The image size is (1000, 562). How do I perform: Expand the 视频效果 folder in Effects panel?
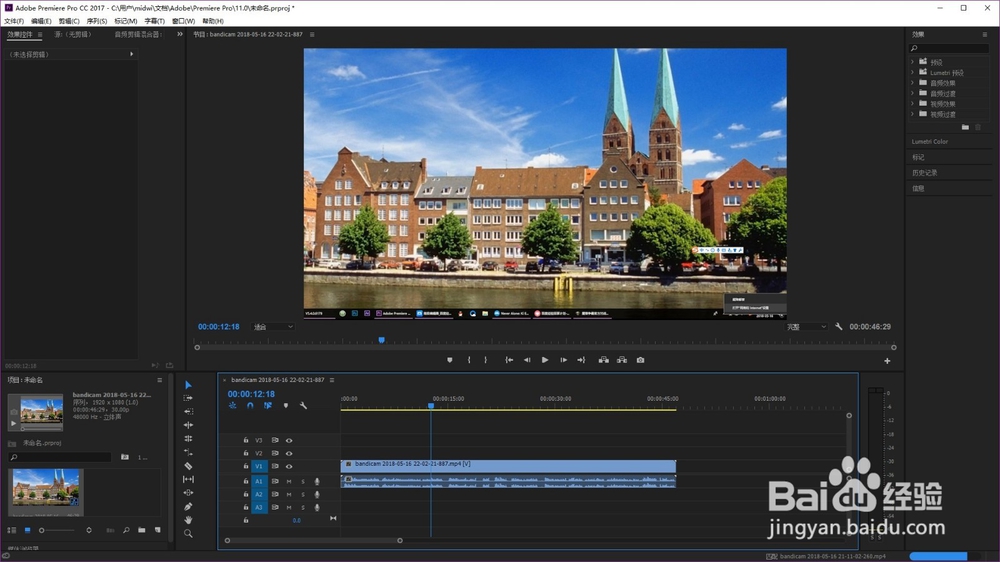[x=913, y=103]
